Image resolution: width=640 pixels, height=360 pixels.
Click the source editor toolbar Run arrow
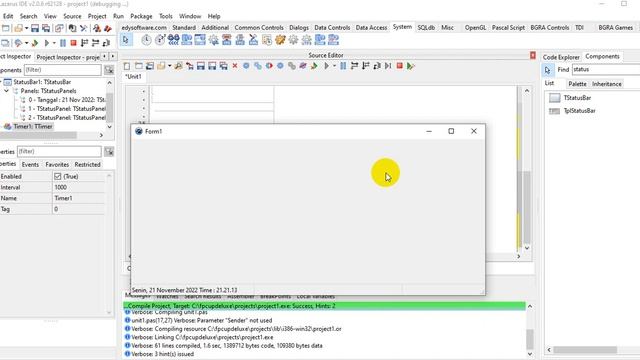pyautogui.click(x=327, y=66)
